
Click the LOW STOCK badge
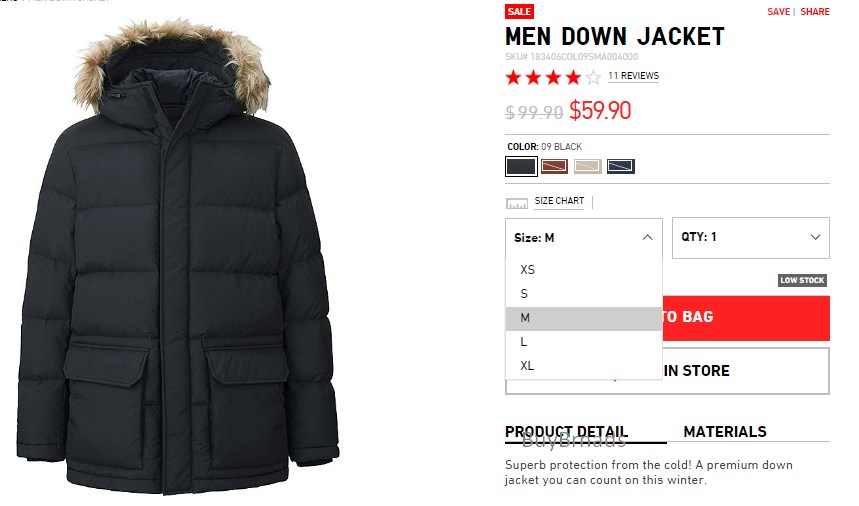tap(802, 280)
